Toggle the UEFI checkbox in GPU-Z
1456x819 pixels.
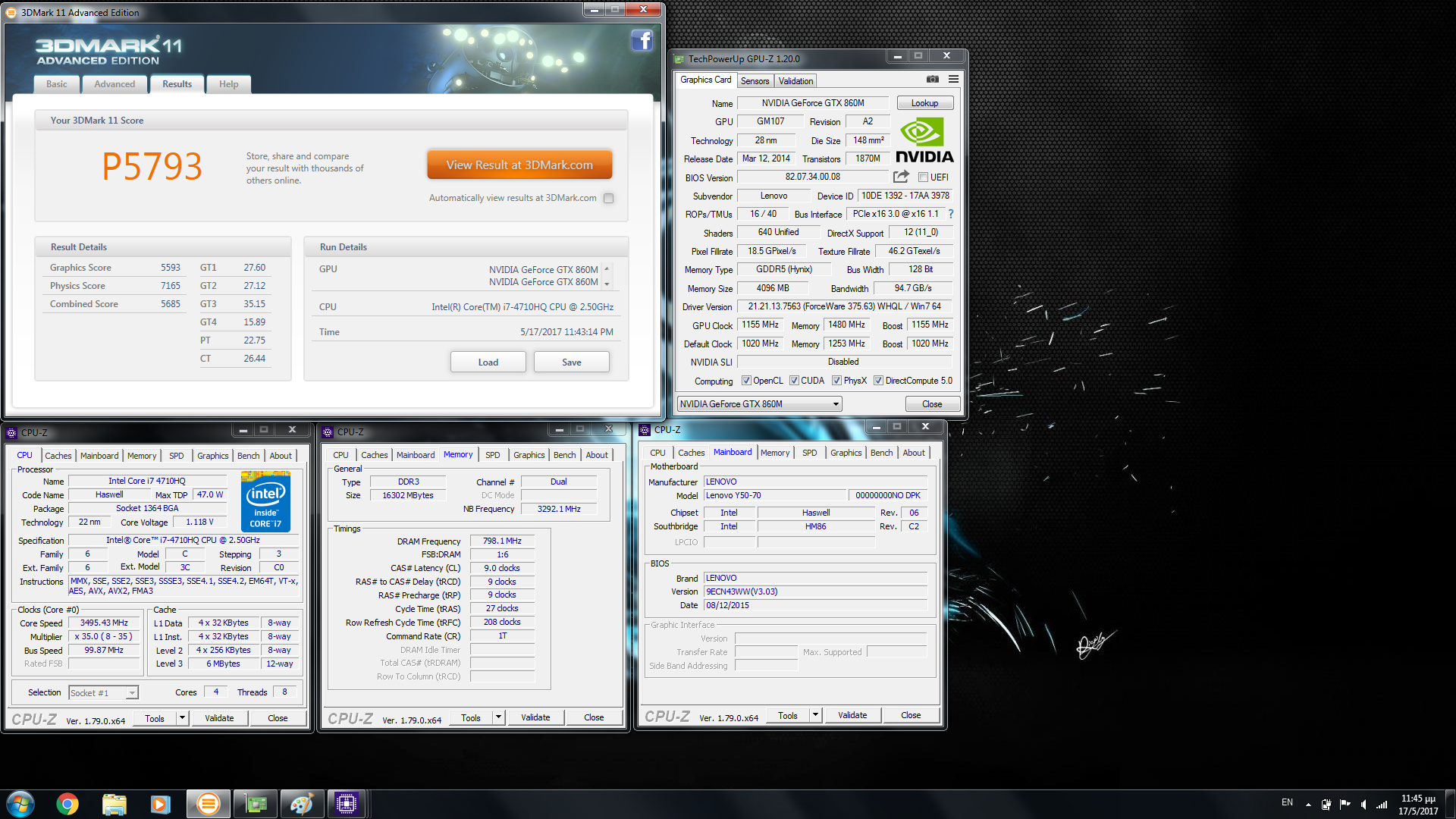(923, 177)
